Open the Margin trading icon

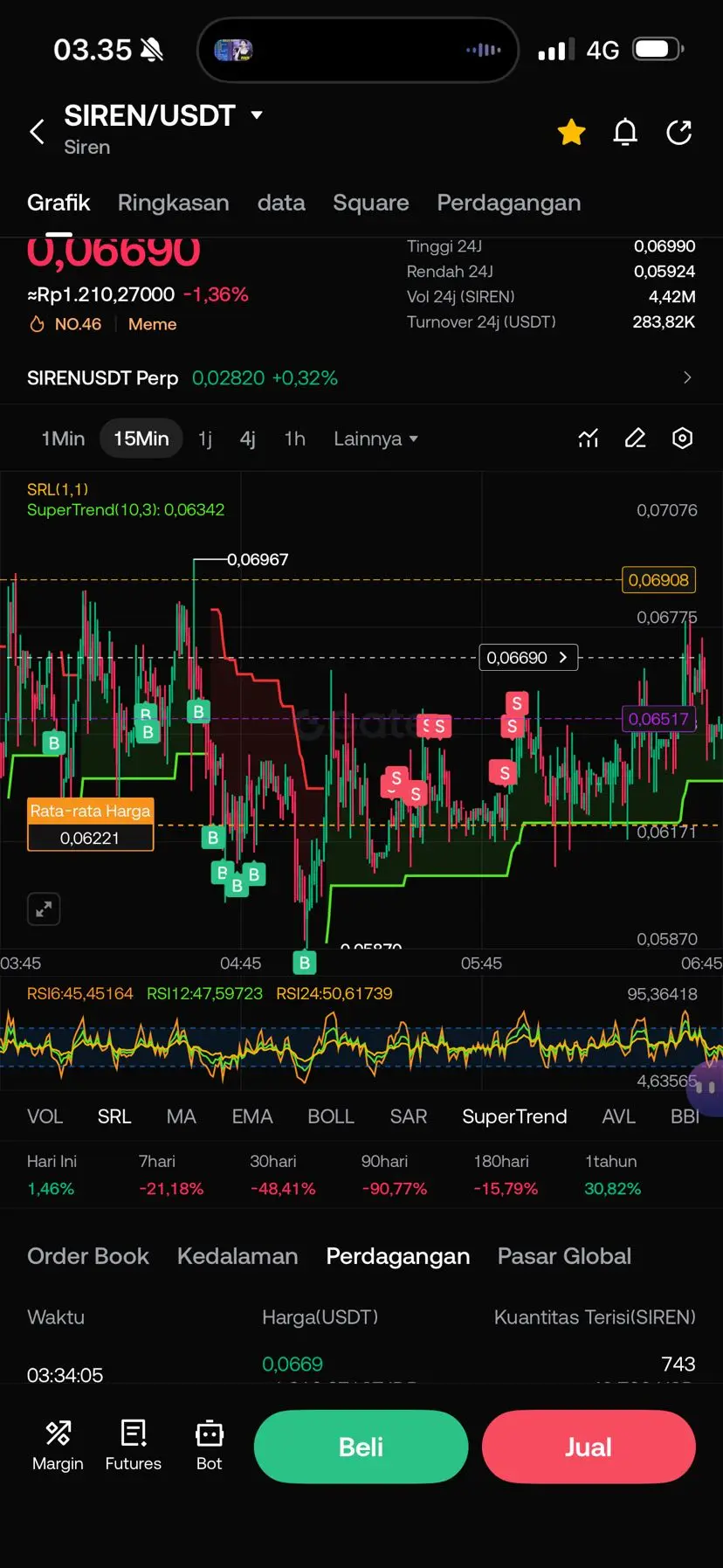(58, 1446)
